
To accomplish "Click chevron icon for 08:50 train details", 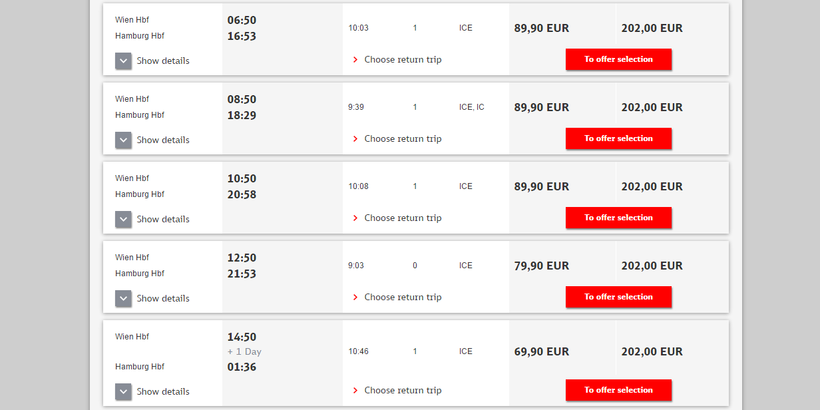I will pyautogui.click(x=124, y=140).
